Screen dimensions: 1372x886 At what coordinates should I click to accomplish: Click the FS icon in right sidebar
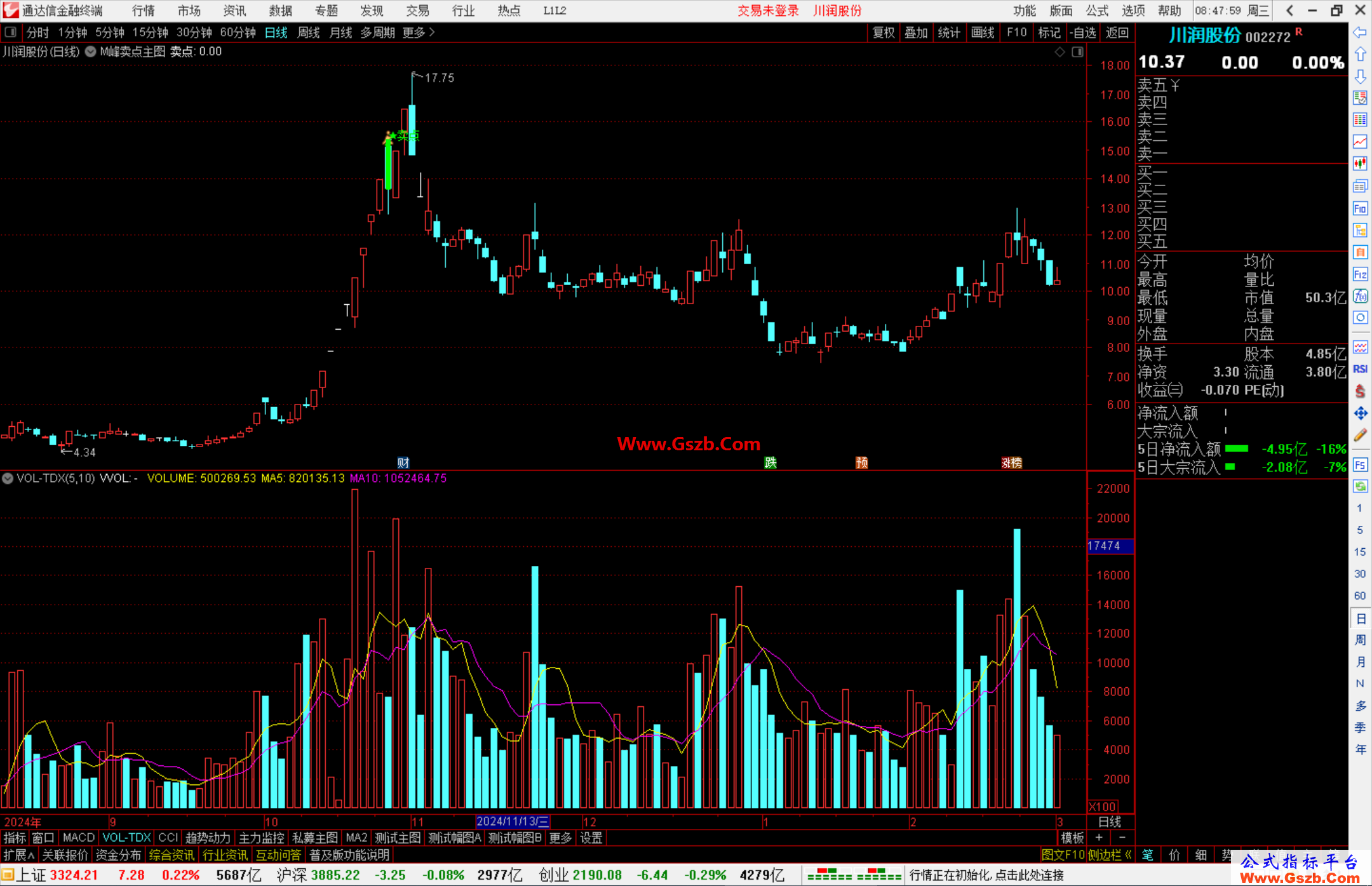pos(1360,465)
